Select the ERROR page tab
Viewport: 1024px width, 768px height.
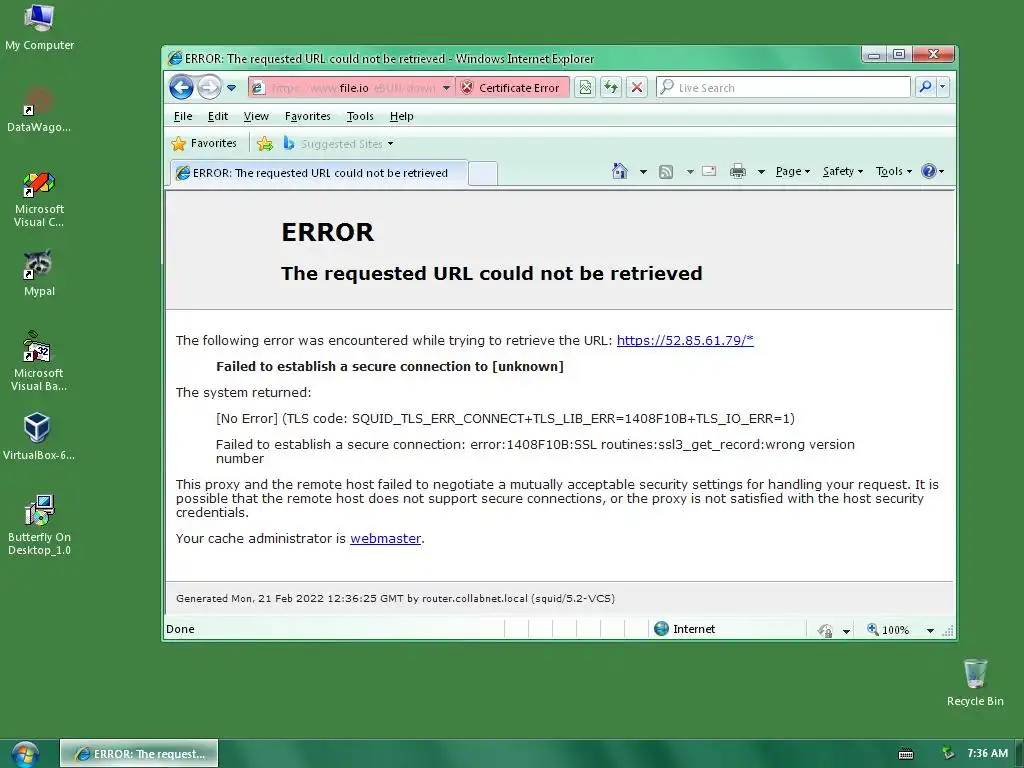[x=319, y=173]
